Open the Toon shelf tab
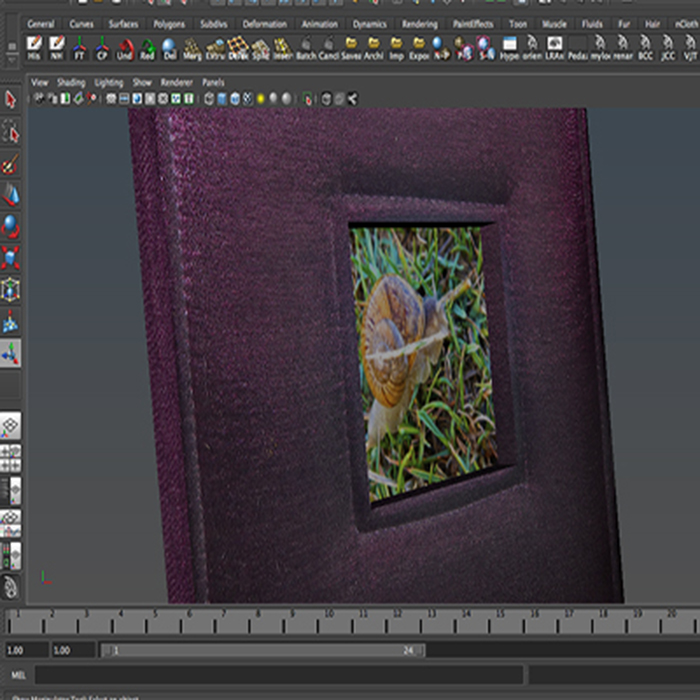The width and height of the screenshot is (700, 700). coord(518,24)
